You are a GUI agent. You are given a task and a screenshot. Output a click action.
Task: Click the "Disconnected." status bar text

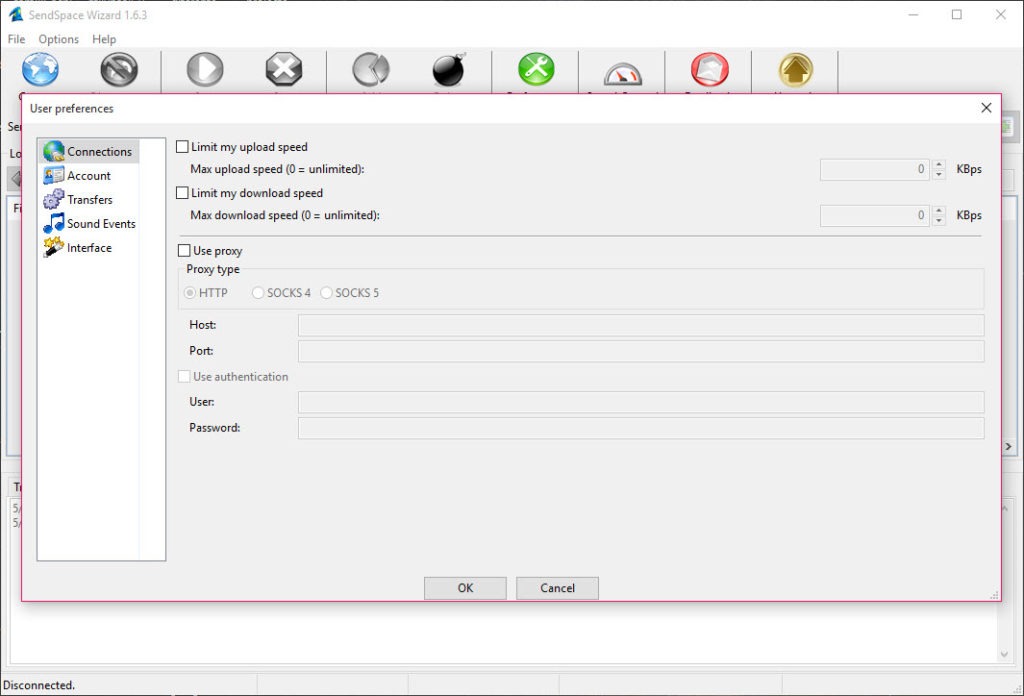point(39,686)
